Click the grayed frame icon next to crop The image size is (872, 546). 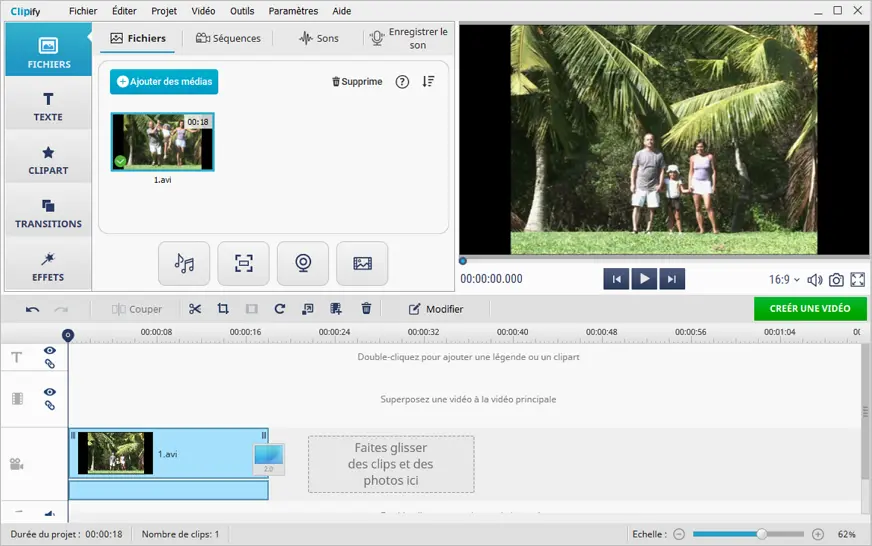click(x=251, y=309)
